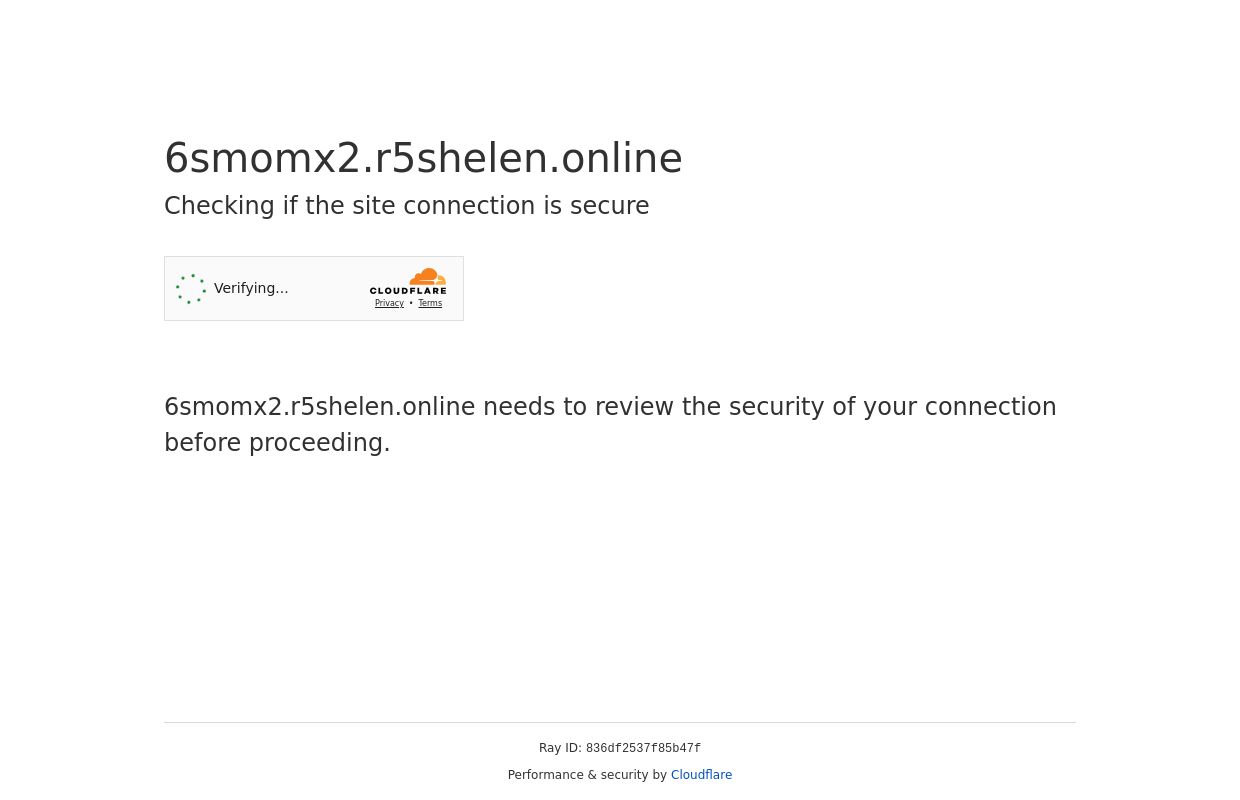Screen dimensions: 1240x800
Task: Click the CLOUDFLARE wordmark in the widget
Action: 408,290
